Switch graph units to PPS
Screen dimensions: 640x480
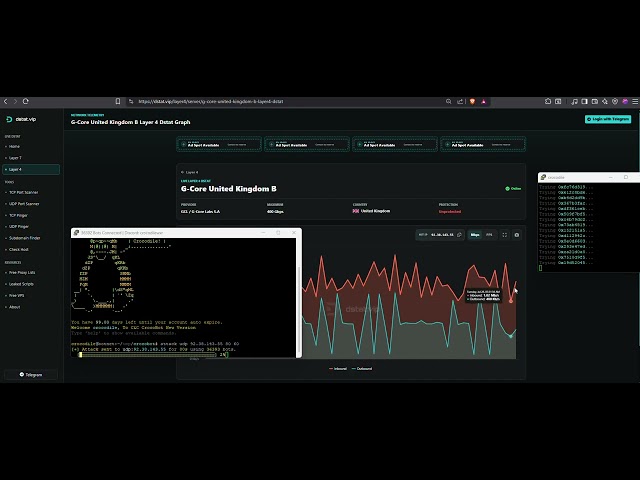[489, 235]
